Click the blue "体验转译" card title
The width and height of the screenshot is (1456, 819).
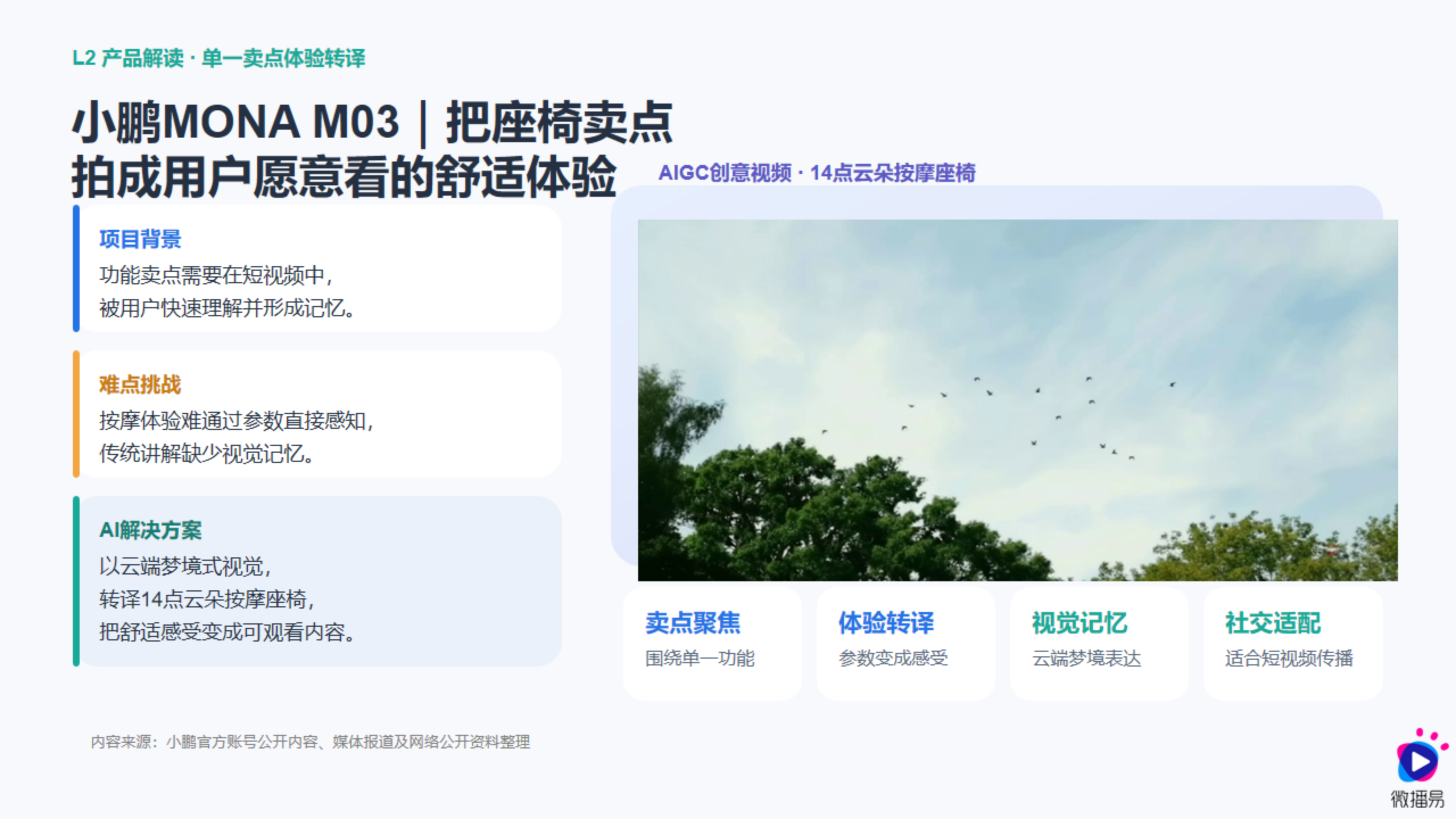pos(886,623)
